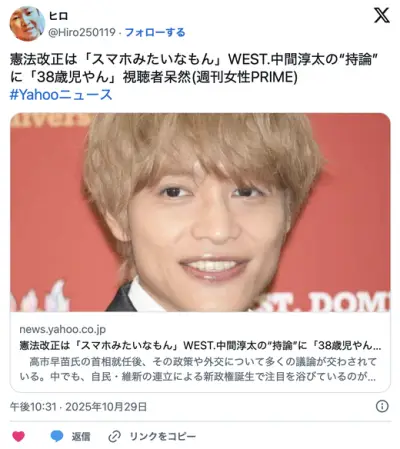
Task: Open the @Hiro250119 handle
Action: [x=82, y=32]
